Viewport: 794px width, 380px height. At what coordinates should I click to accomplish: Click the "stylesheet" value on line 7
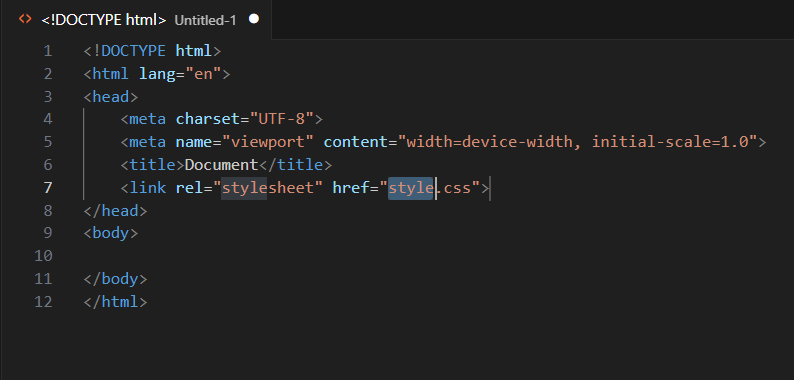click(268, 188)
